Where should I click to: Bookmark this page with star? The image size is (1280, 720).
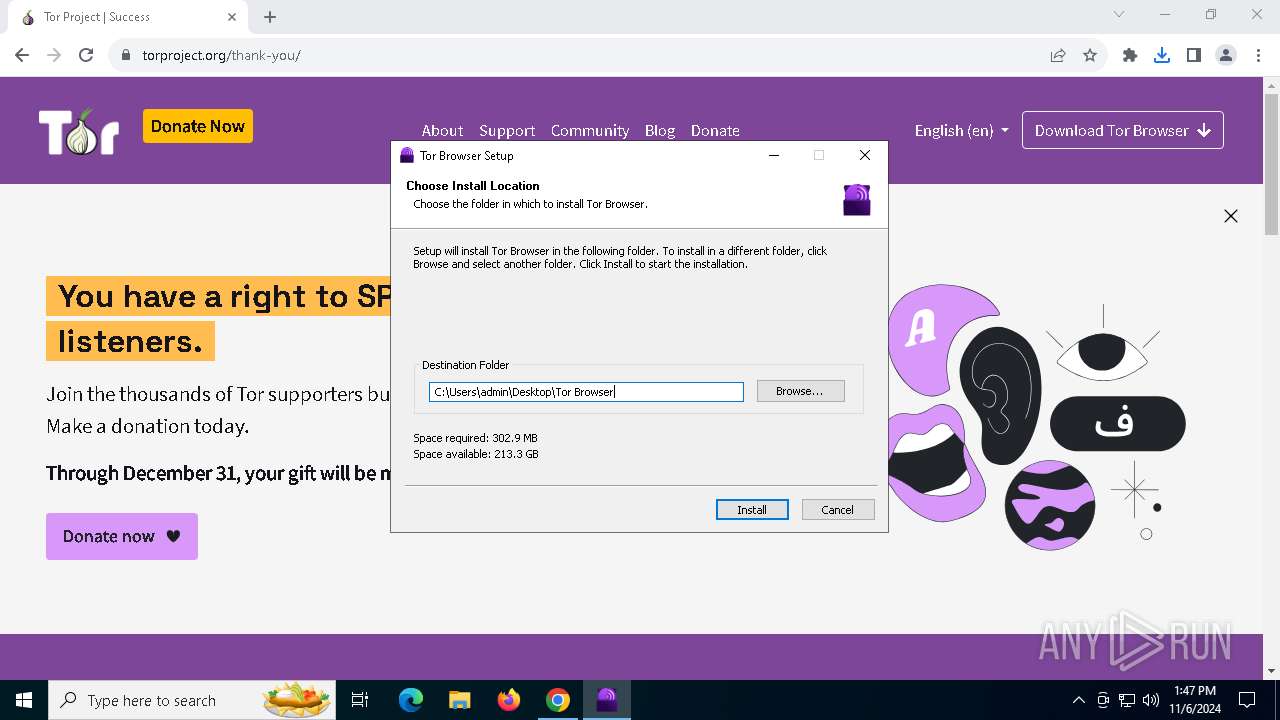point(1090,55)
